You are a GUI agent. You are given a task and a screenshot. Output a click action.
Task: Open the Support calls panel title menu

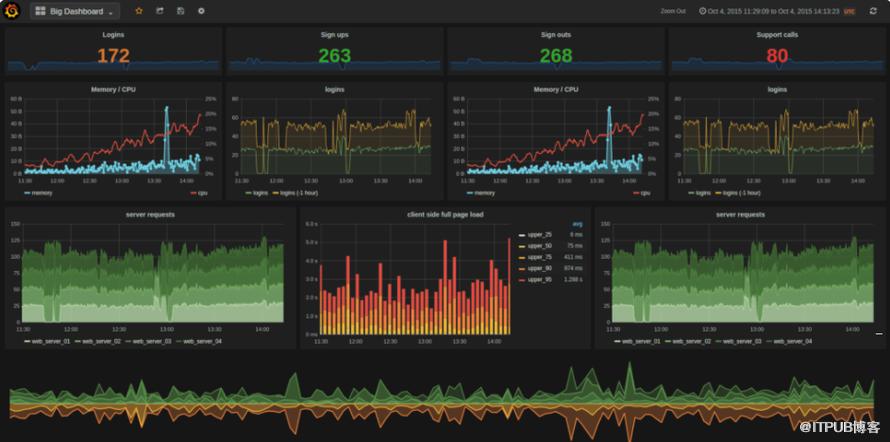pos(777,34)
